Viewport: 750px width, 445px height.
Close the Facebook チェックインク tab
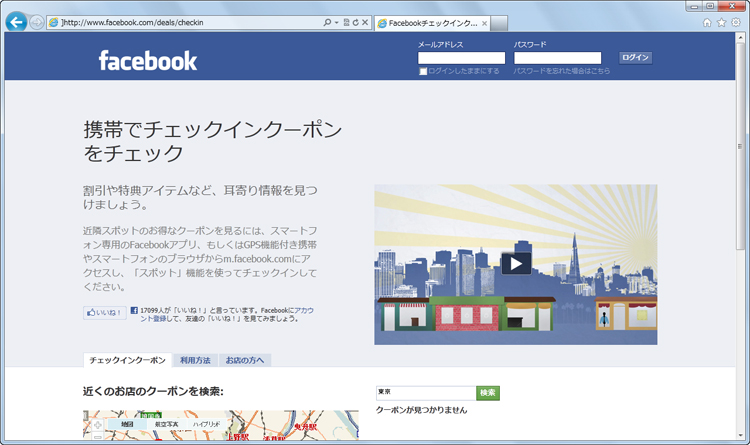click(x=485, y=23)
